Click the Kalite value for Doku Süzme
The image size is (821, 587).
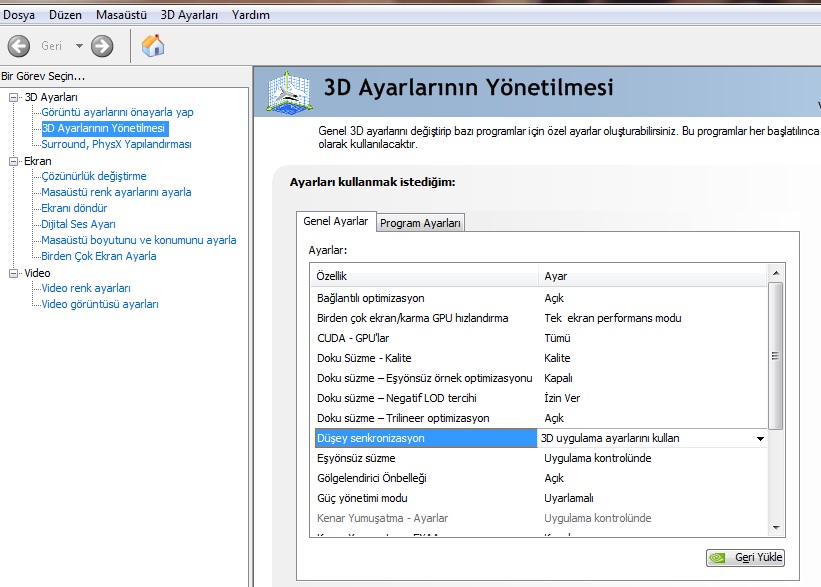[x=557, y=358]
